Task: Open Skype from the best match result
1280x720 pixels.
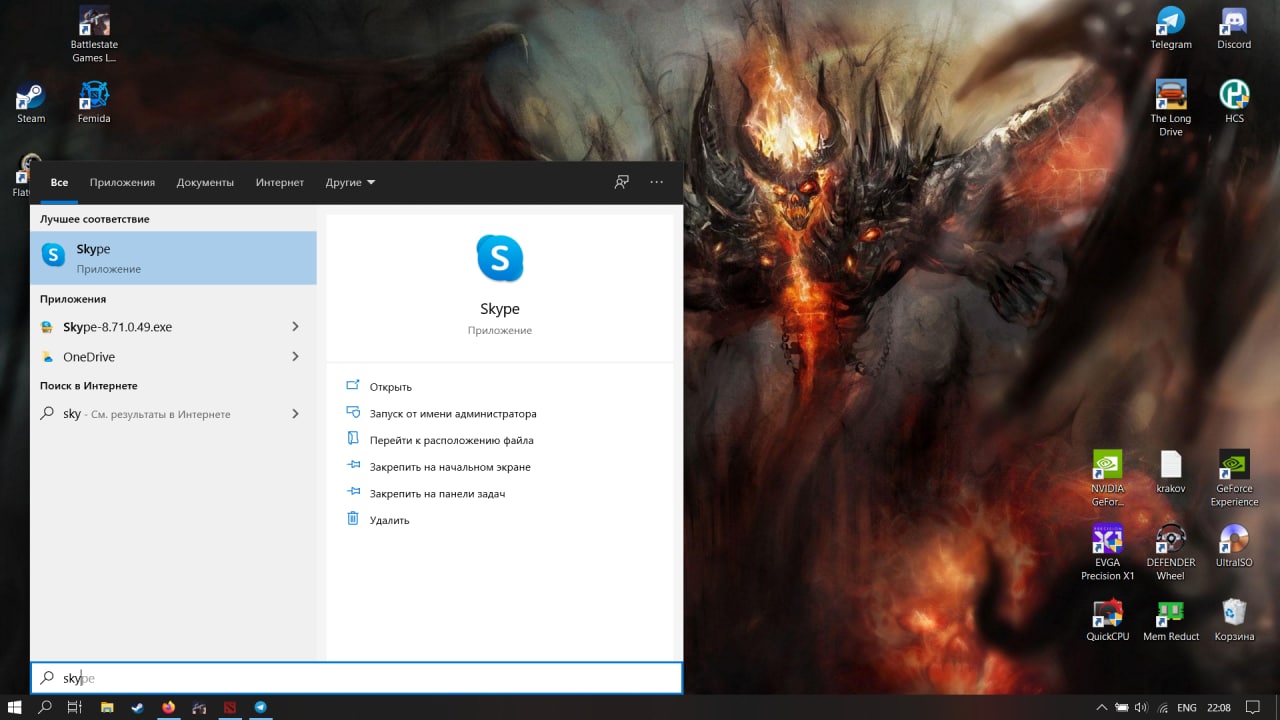Action: [173, 257]
